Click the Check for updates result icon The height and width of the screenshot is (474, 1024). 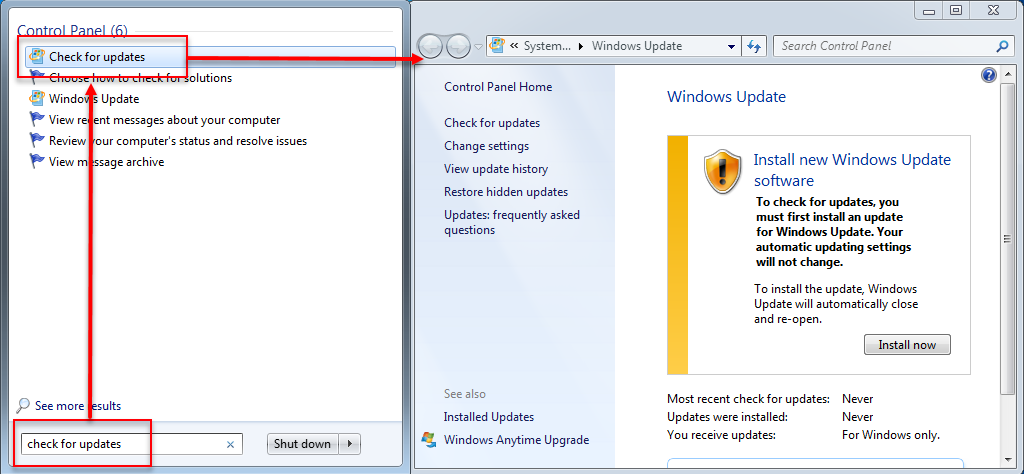[x=37, y=57]
